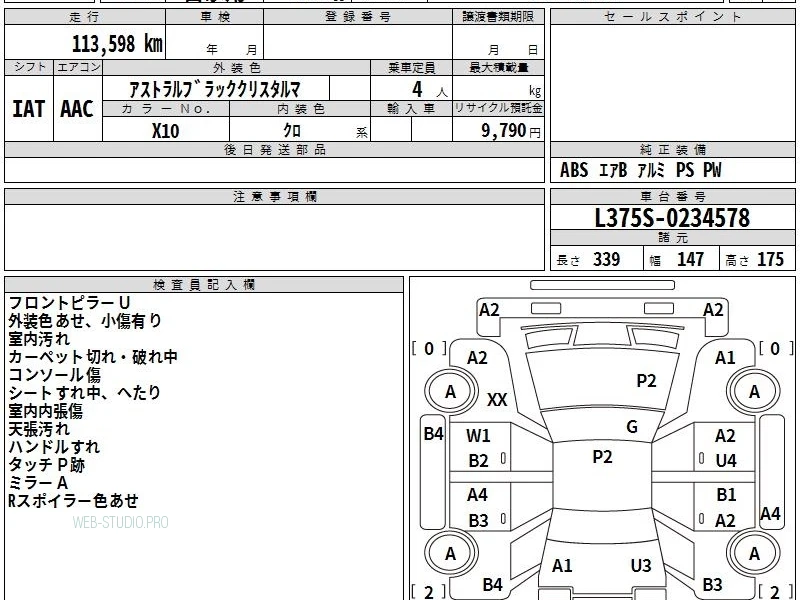
Task: Click the 最大積載量 header
Action: 498,67
